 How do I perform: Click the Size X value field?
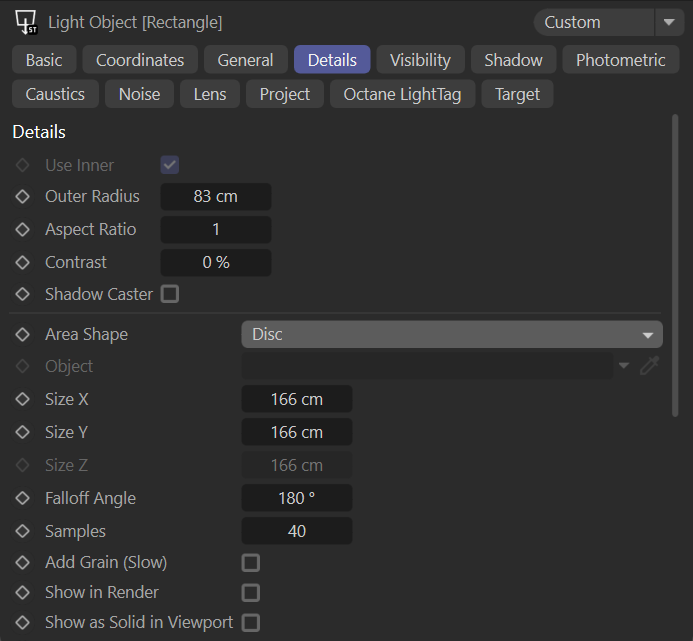tap(297, 400)
